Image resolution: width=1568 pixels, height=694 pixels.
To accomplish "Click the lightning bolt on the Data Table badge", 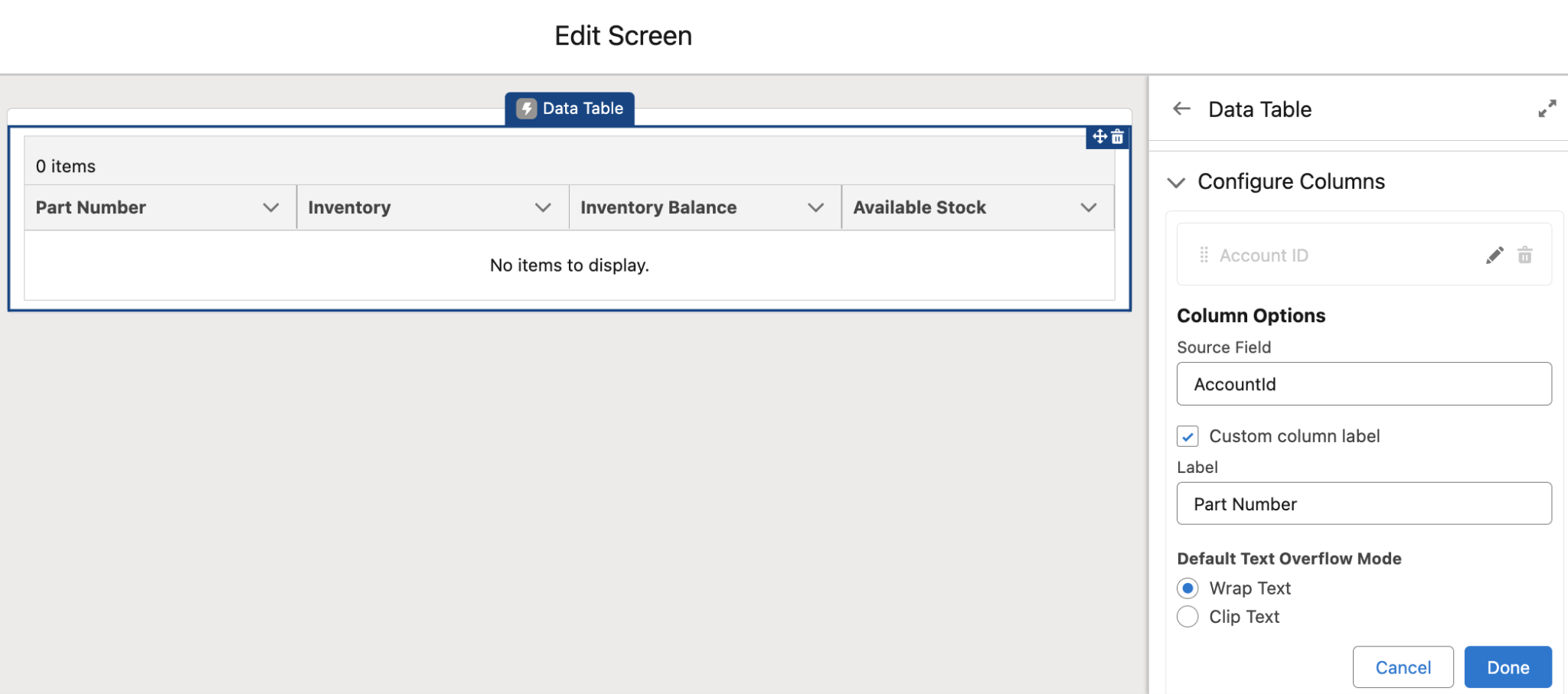I will 526,108.
